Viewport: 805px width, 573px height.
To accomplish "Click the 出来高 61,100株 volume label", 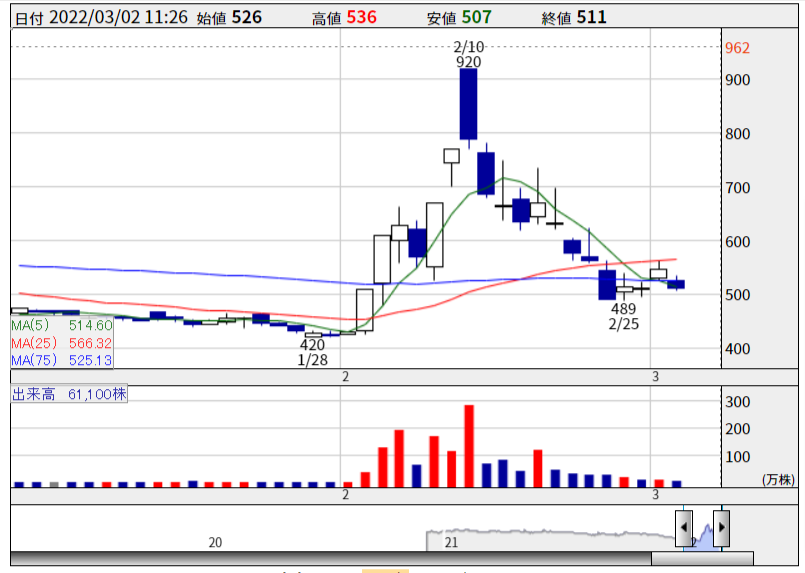I will pyautogui.click(x=69, y=394).
